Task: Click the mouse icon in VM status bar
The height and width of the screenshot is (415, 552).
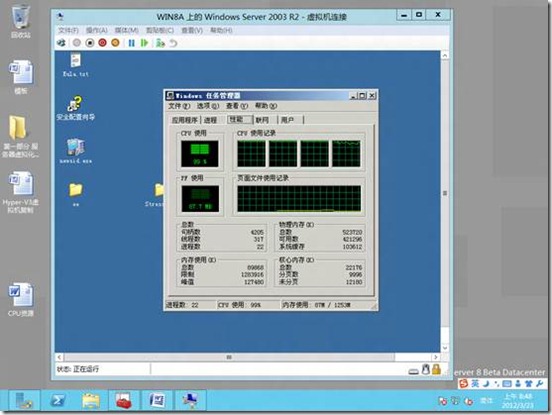Action: pos(426,369)
